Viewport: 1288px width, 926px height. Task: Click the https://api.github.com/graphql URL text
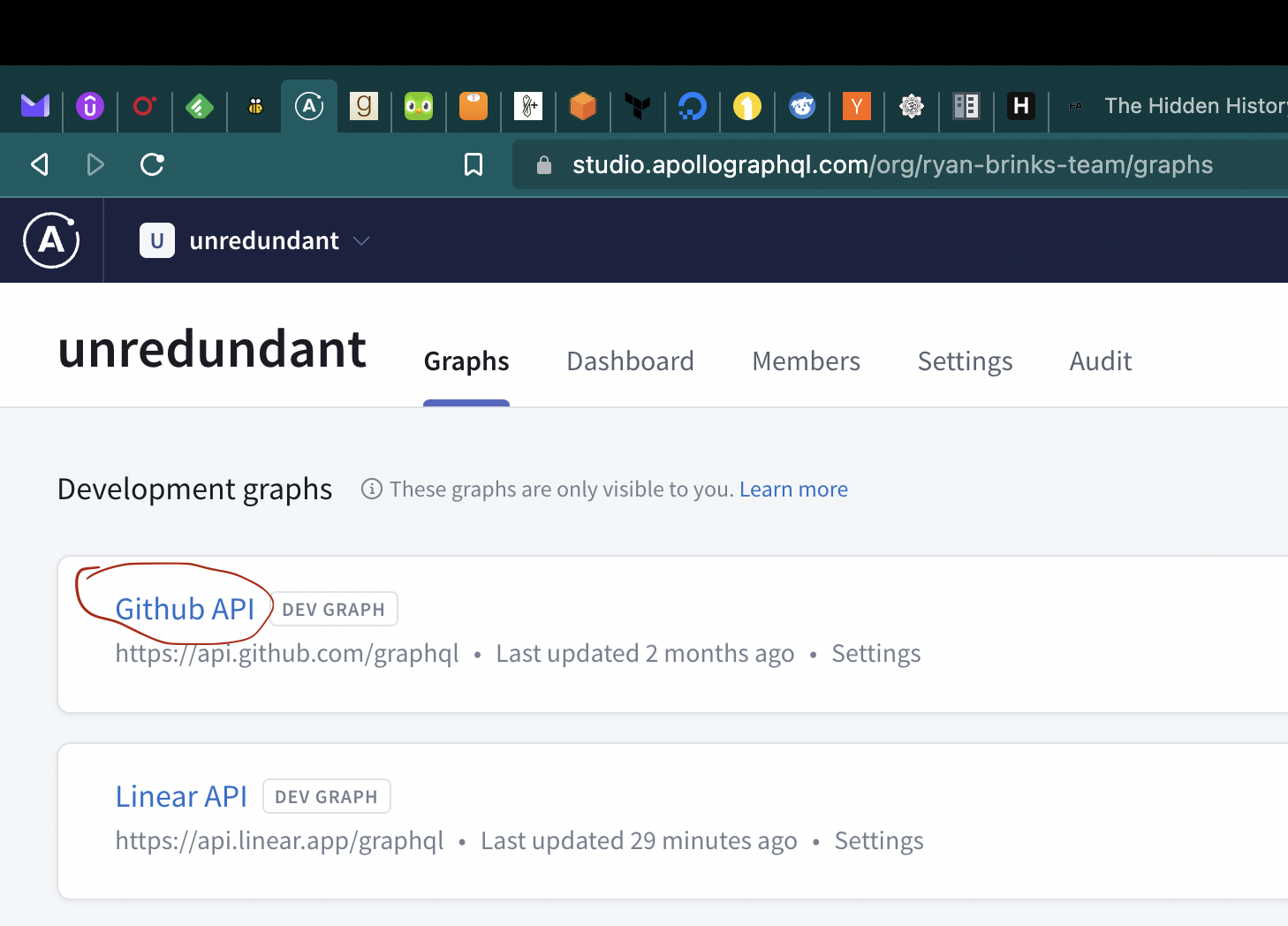287,654
